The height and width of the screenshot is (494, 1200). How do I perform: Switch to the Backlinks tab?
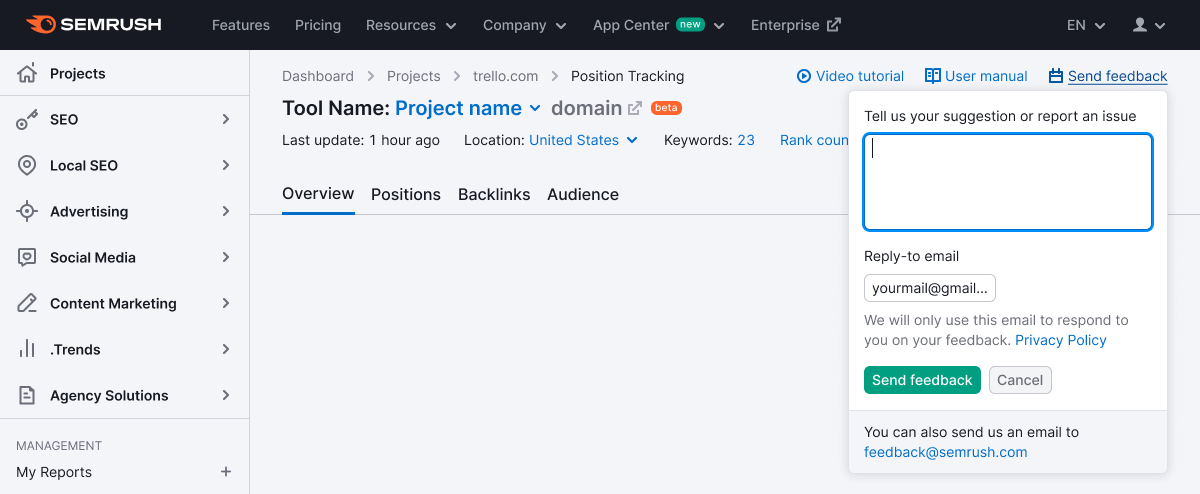pos(494,194)
